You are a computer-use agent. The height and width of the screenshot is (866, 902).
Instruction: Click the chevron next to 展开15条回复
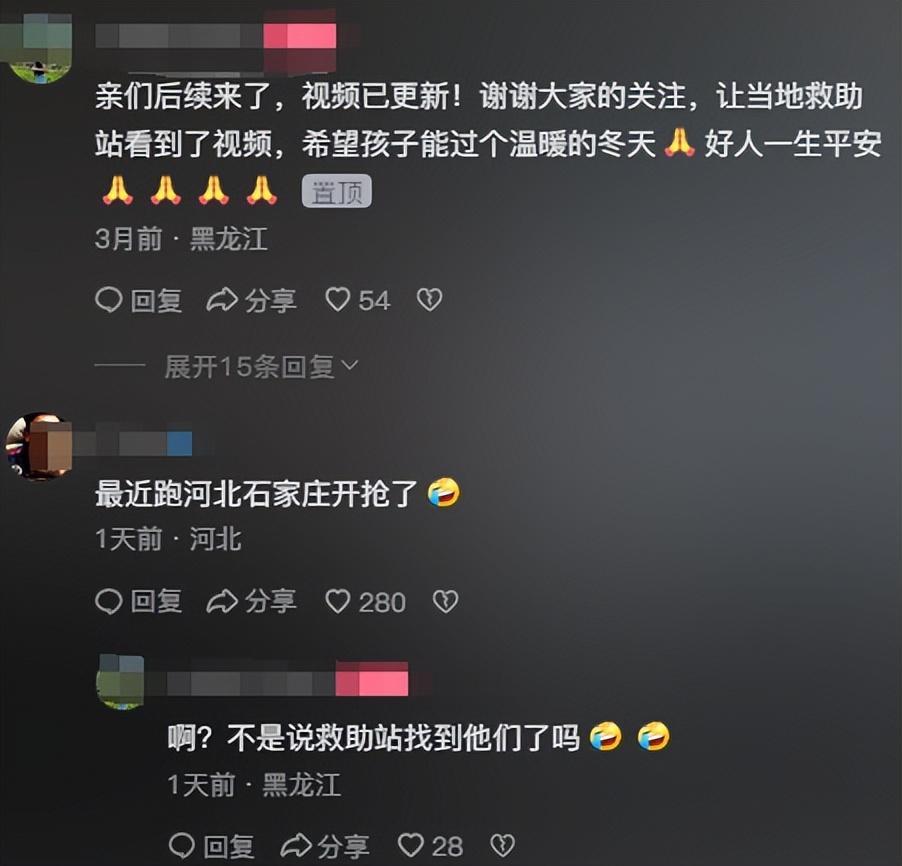[x=350, y=365]
